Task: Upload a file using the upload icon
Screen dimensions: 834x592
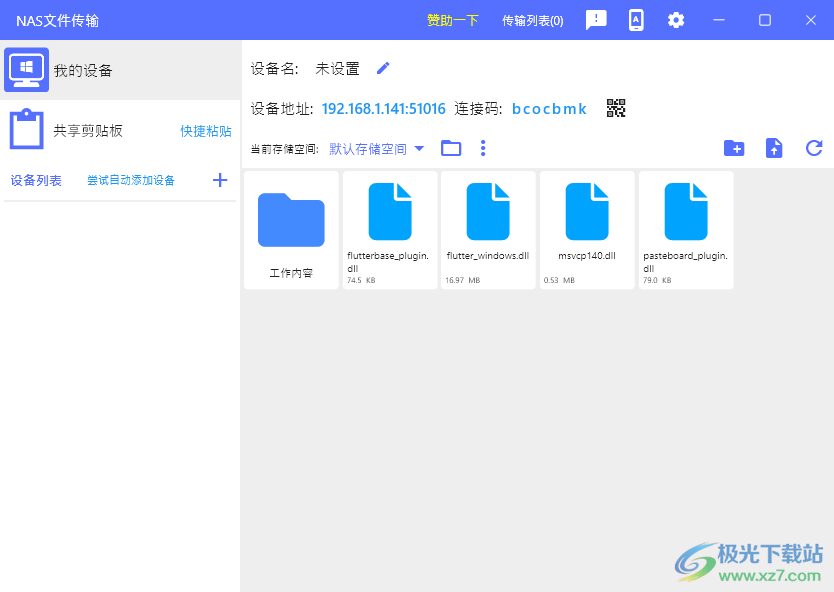Action: click(774, 148)
